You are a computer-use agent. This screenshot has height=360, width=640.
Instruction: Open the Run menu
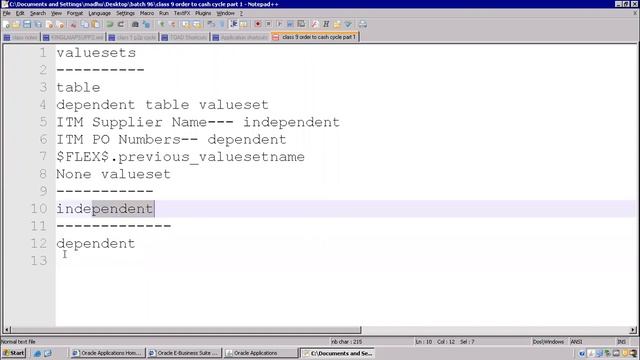coord(164,13)
